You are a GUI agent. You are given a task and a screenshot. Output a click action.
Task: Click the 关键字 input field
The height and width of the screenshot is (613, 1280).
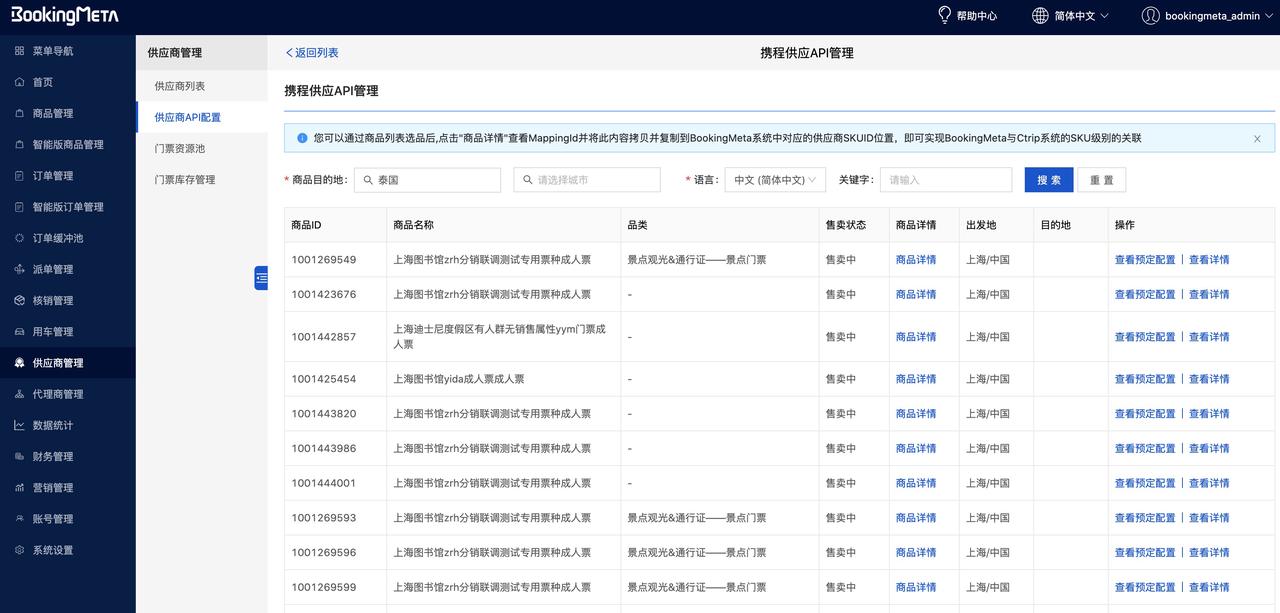945,180
